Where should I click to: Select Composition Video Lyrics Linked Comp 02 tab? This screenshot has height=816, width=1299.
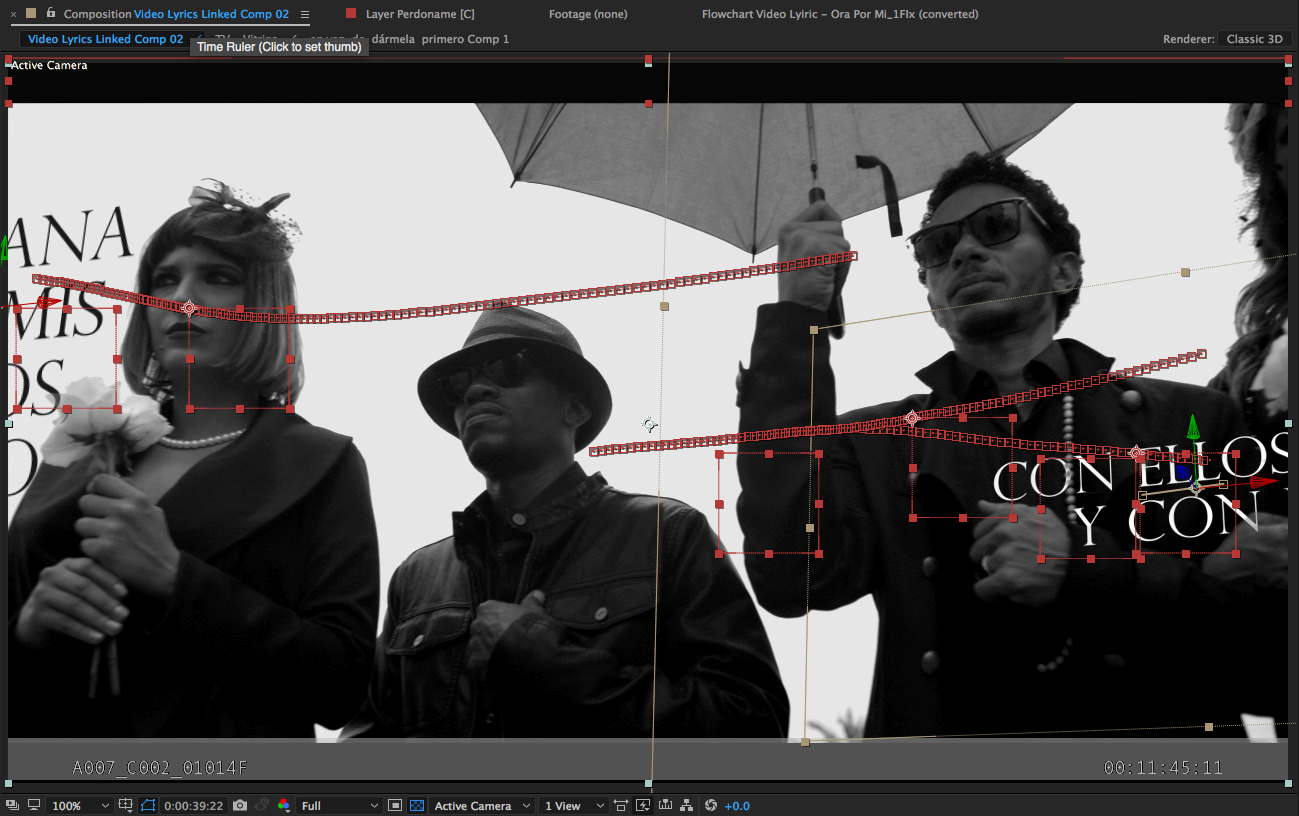(x=176, y=14)
